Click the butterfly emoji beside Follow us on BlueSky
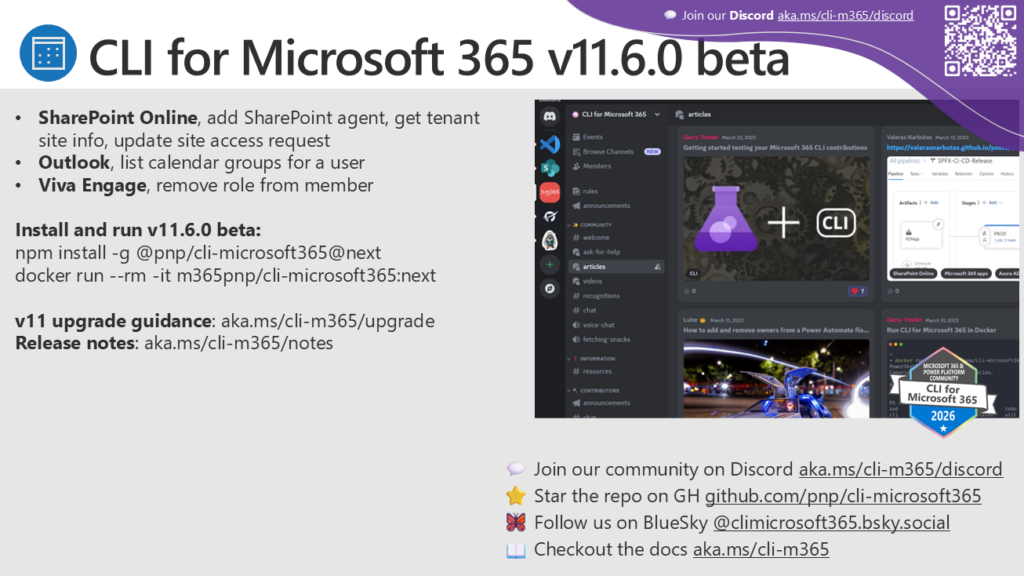The height and width of the screenshot is (576, 1024). coord(515,522)
